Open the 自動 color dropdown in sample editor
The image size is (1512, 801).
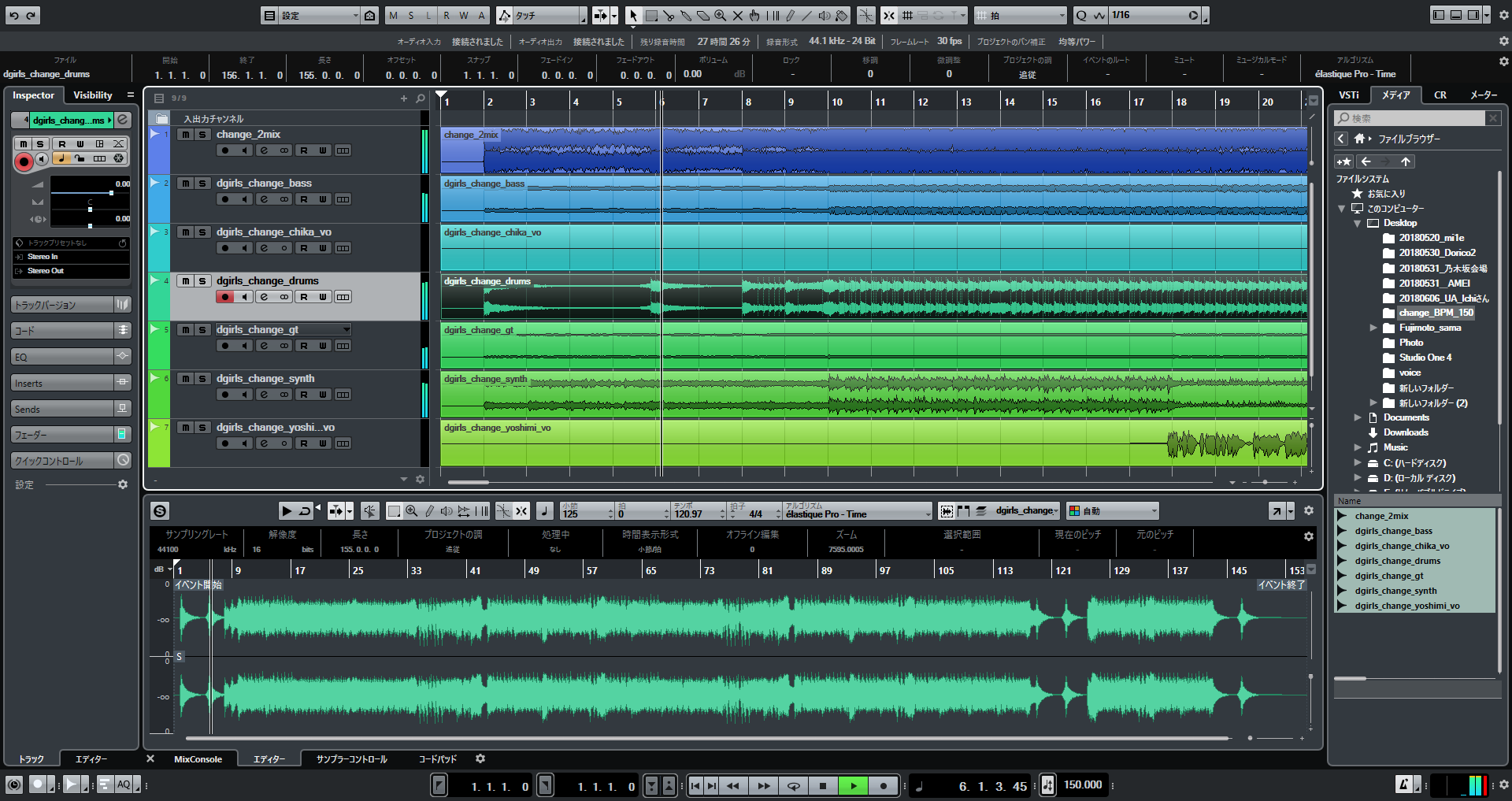(1113, 511)
